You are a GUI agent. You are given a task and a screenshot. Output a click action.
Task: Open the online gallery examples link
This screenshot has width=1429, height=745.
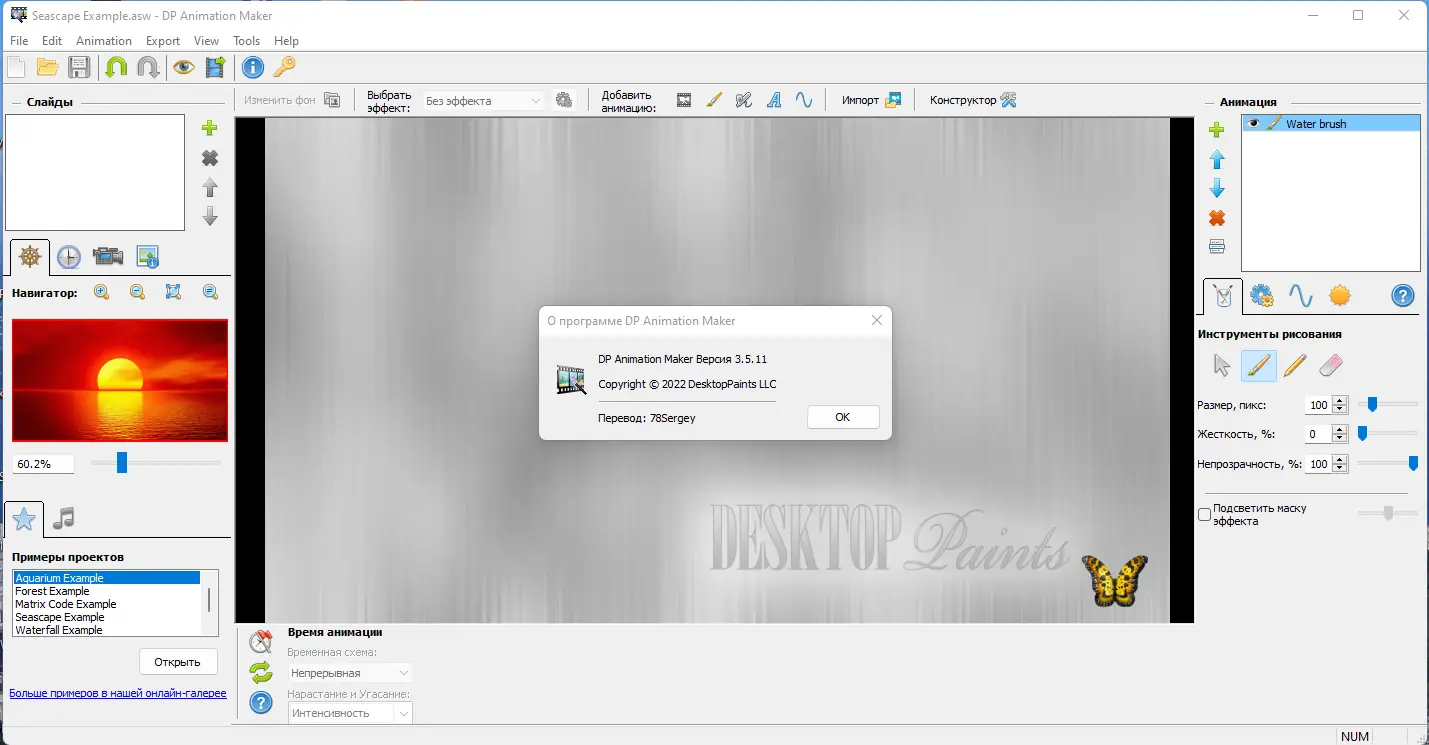point(118,693)
